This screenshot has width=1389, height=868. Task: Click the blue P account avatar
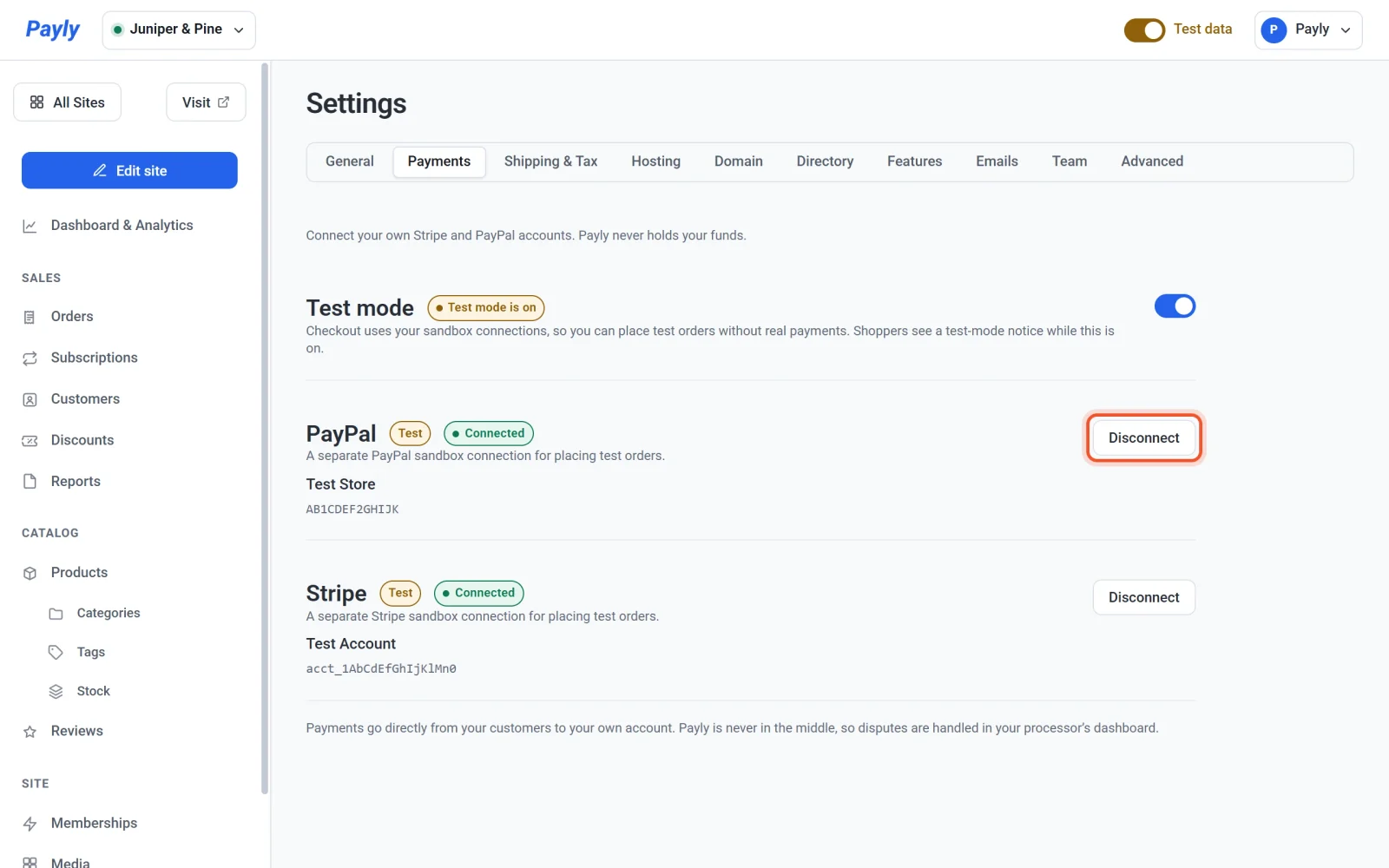click(x=1274, y=30)
